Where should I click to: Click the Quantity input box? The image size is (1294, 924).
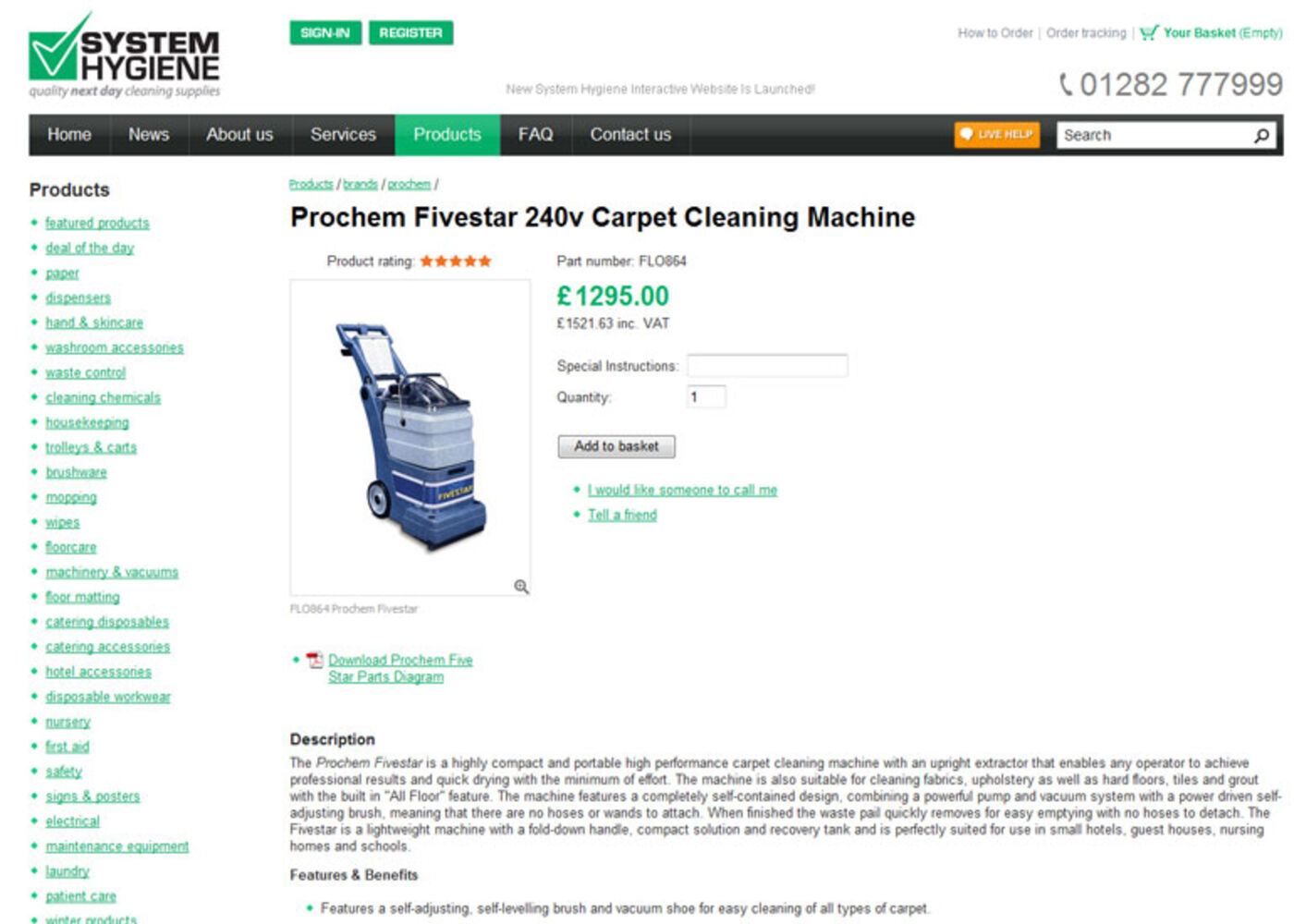click(706, 397)
